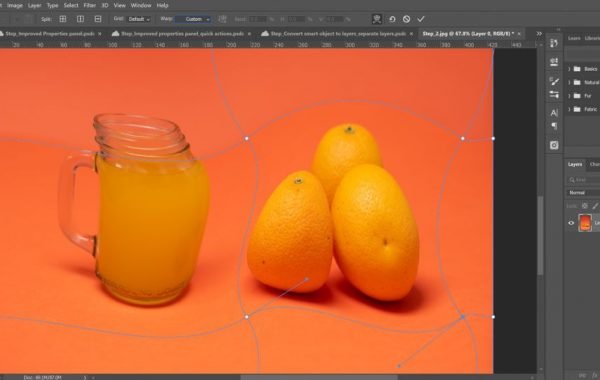Cancel the transform with the circle-slash icon
Screen dimensions: 600x380
point(406,19)
